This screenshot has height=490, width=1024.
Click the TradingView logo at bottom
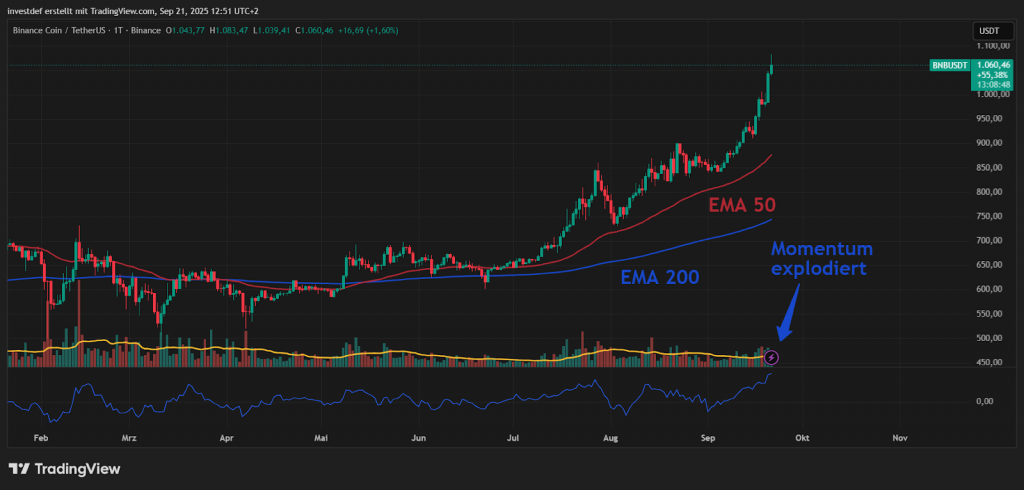click(64, 468)
